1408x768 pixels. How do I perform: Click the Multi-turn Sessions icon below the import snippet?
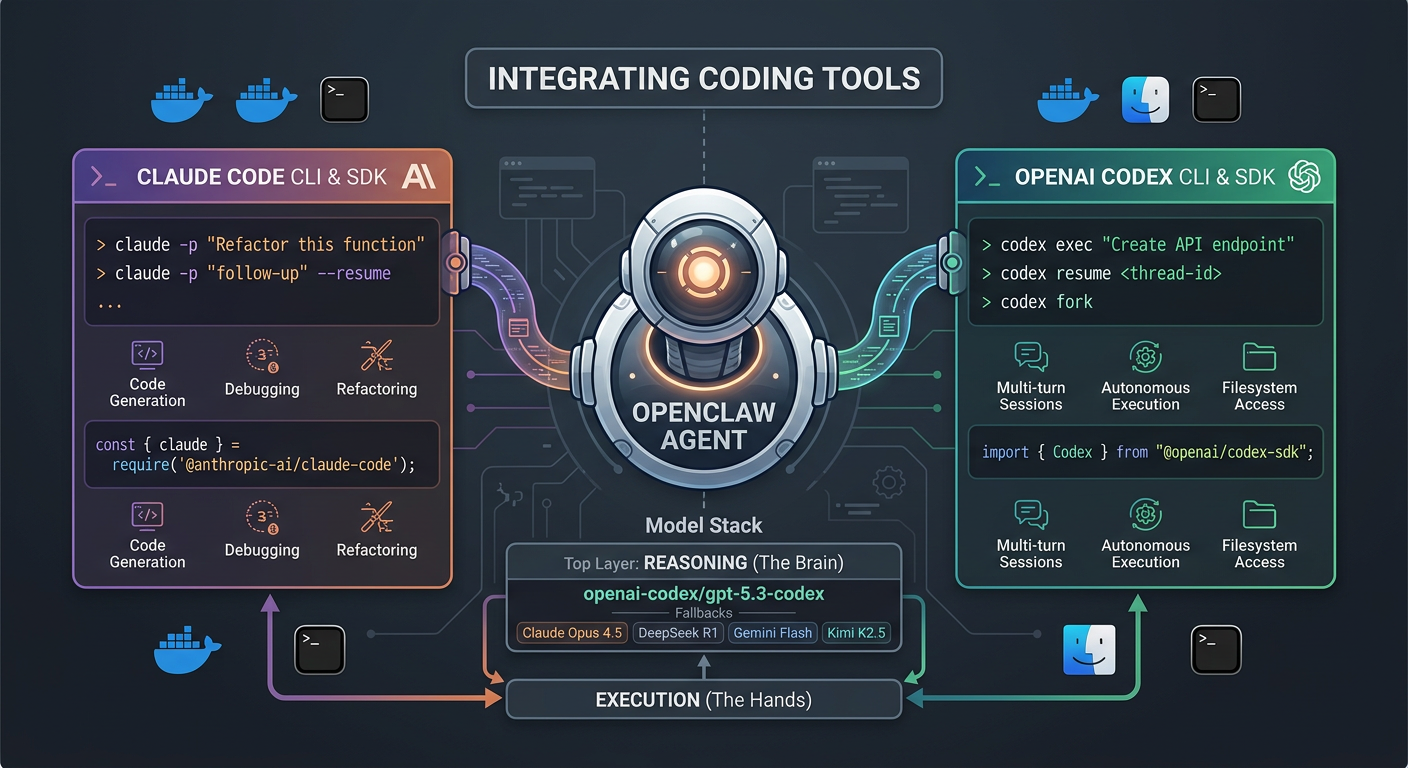tap(1030, 514)
